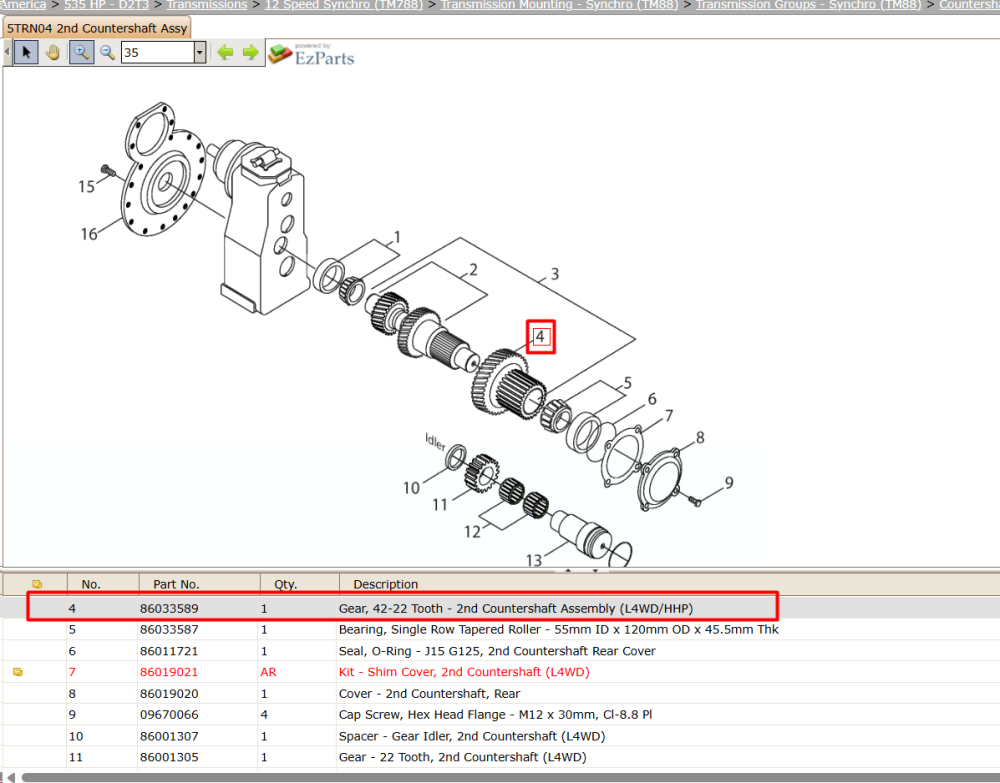Select part number 86001305

[169, 757]
